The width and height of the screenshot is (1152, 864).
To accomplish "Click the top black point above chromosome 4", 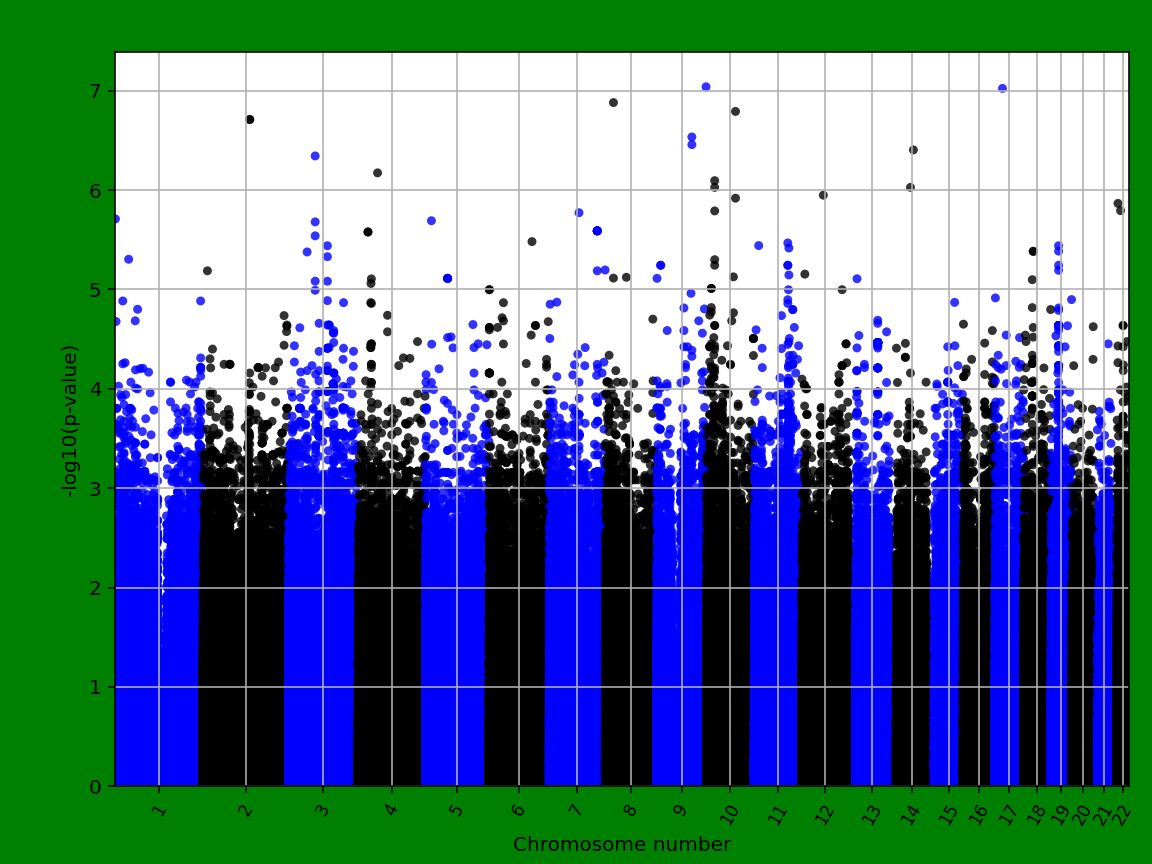I will pyautogui.click(x=377, y=173).
